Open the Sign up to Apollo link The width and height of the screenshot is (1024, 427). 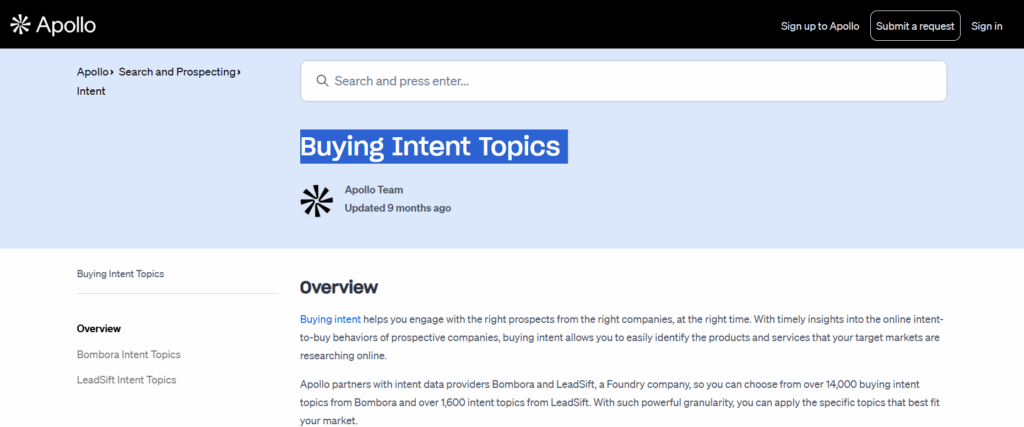tap(819, 26)
